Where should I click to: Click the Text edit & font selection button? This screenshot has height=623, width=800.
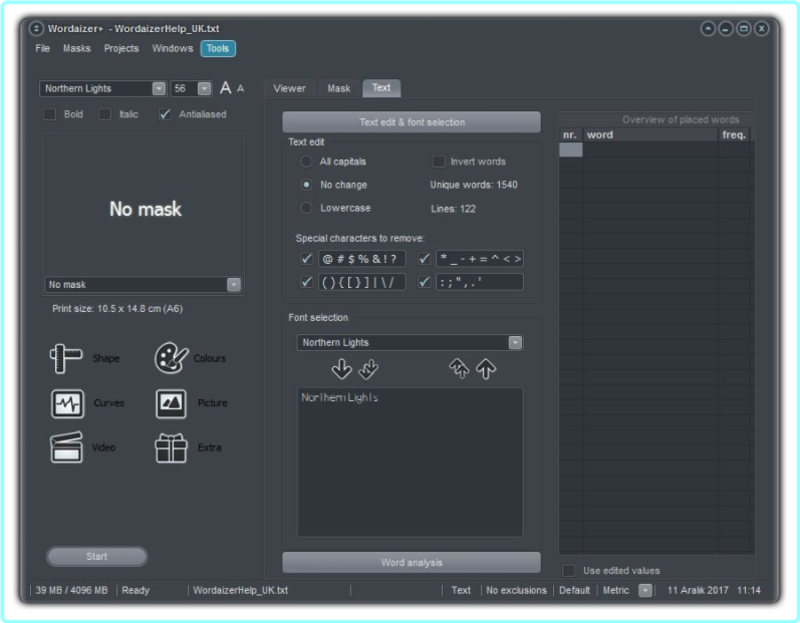[x=411, y=122]
